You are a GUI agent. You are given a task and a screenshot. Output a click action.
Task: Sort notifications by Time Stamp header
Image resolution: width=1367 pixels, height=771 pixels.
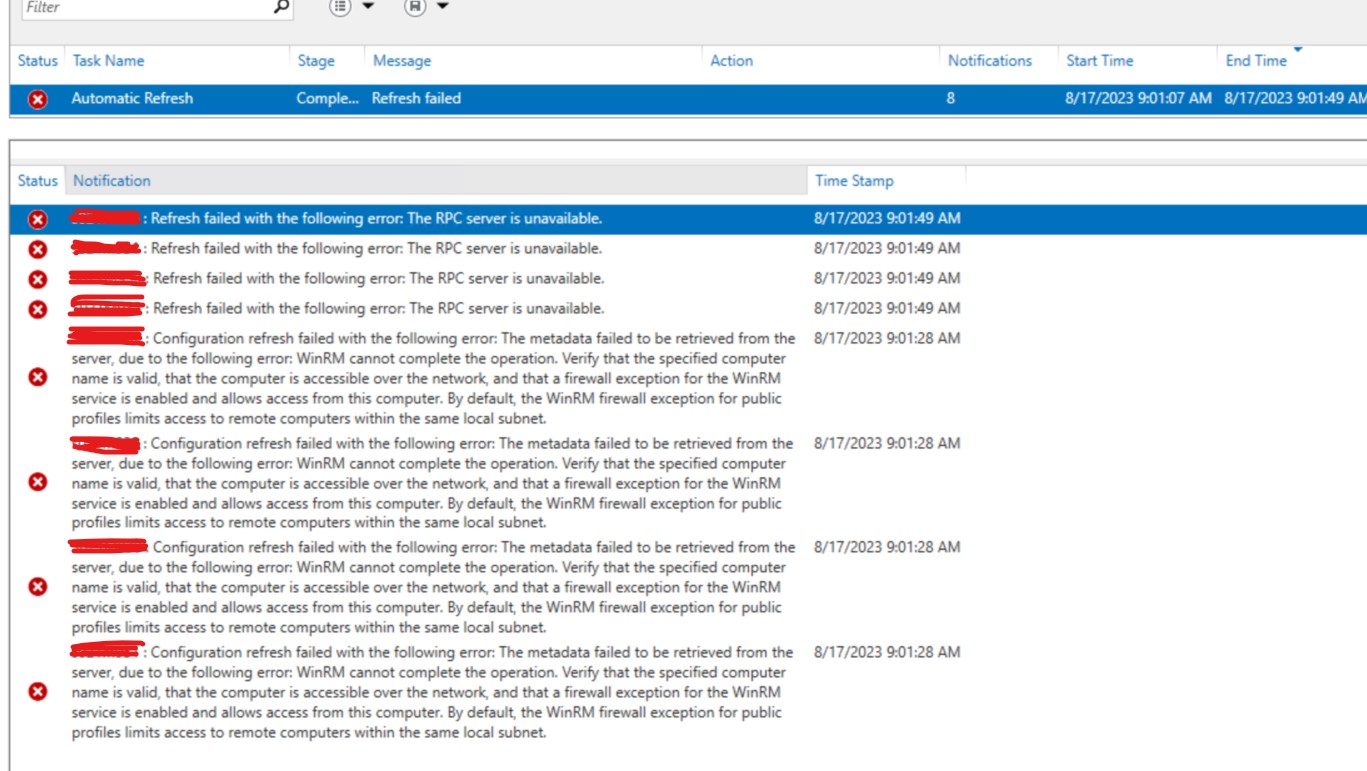tap(854, 181)
